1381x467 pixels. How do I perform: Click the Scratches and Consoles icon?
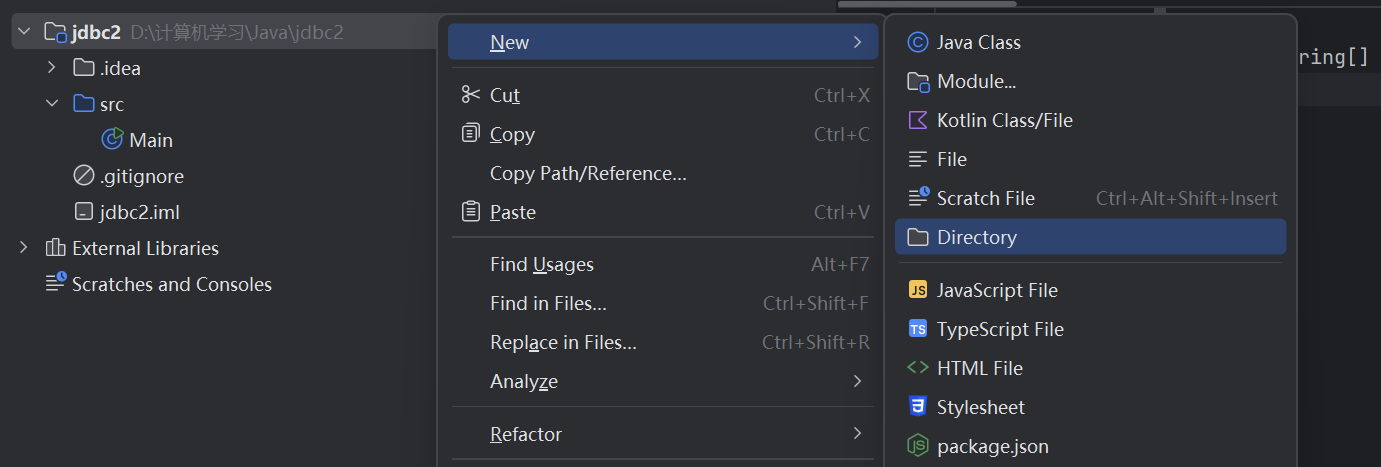(x=56, y=283)
